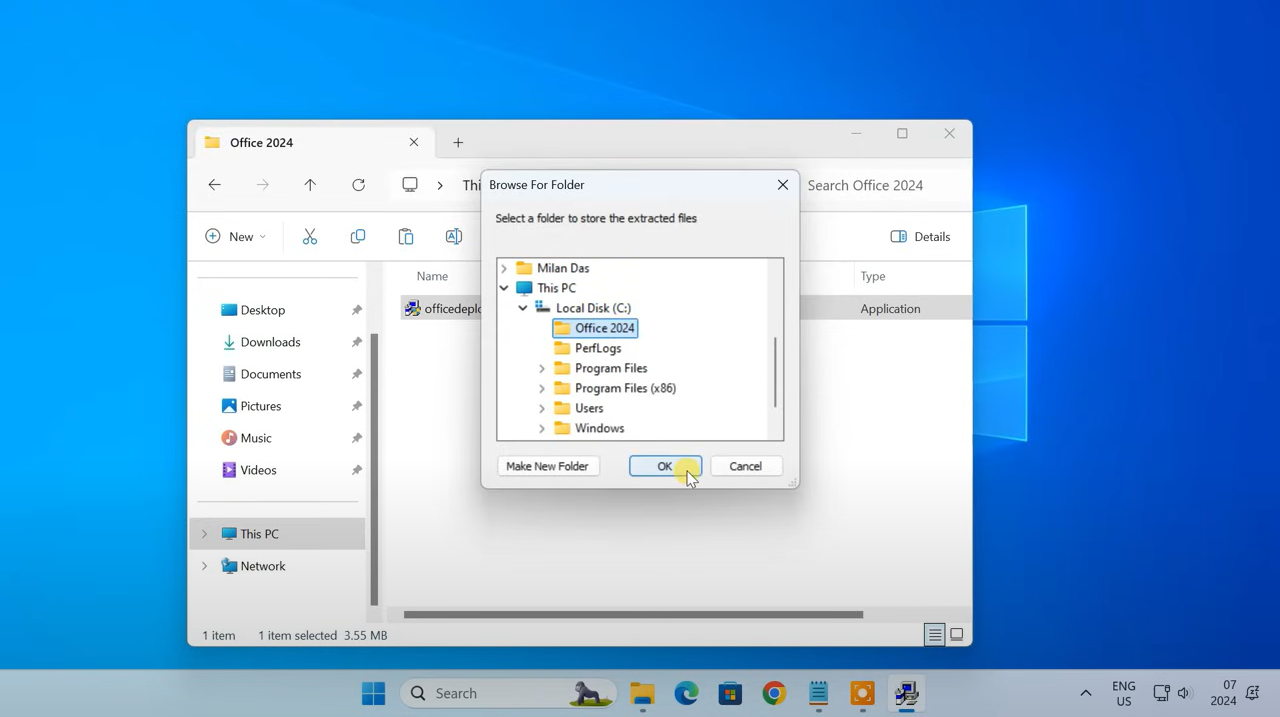Select the Windows folder in tree
The width and height of the screenshot is (1280, 717).
589,428
